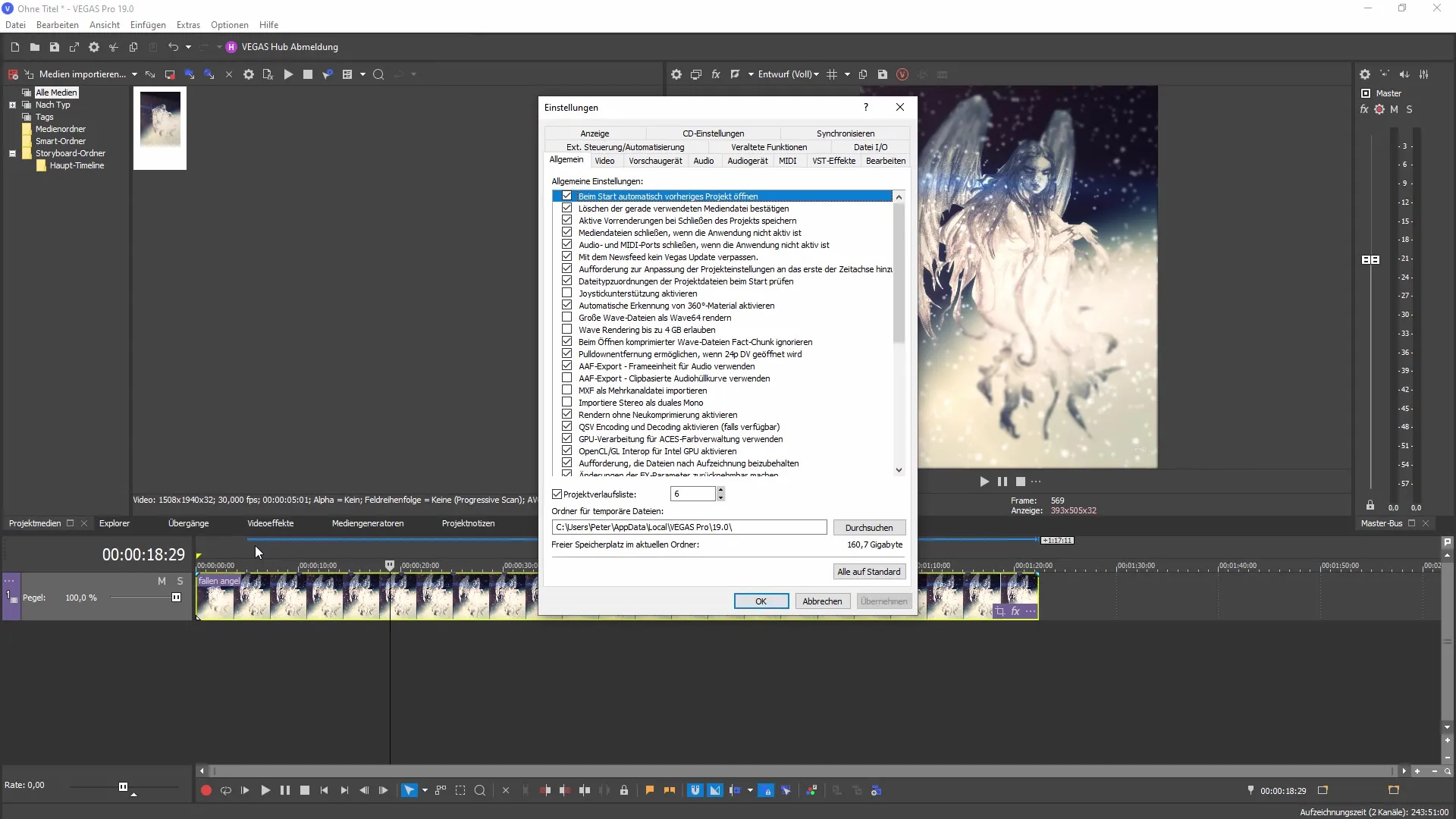Toggle 'MXF als Mehrkanaldatei importieren' checkbox
Viewport: 1456px width, 819px height.
coord(566,390)
